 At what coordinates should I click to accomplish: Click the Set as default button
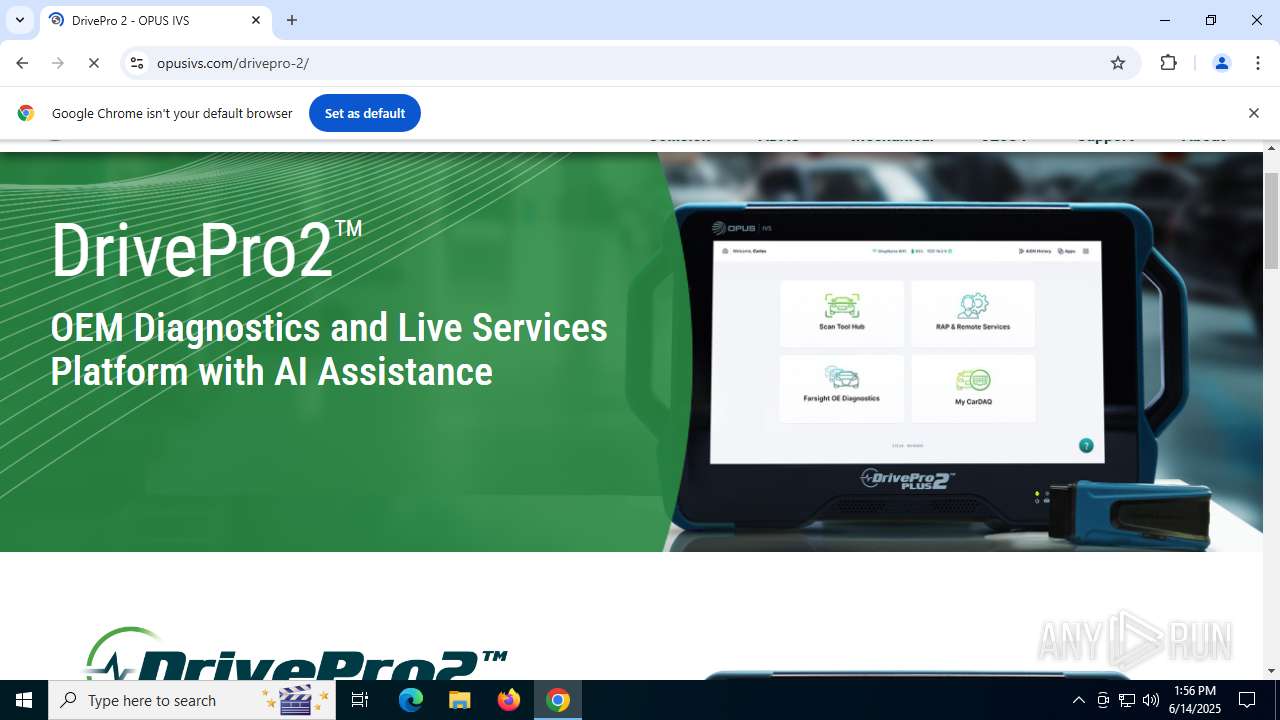(365, 113)
